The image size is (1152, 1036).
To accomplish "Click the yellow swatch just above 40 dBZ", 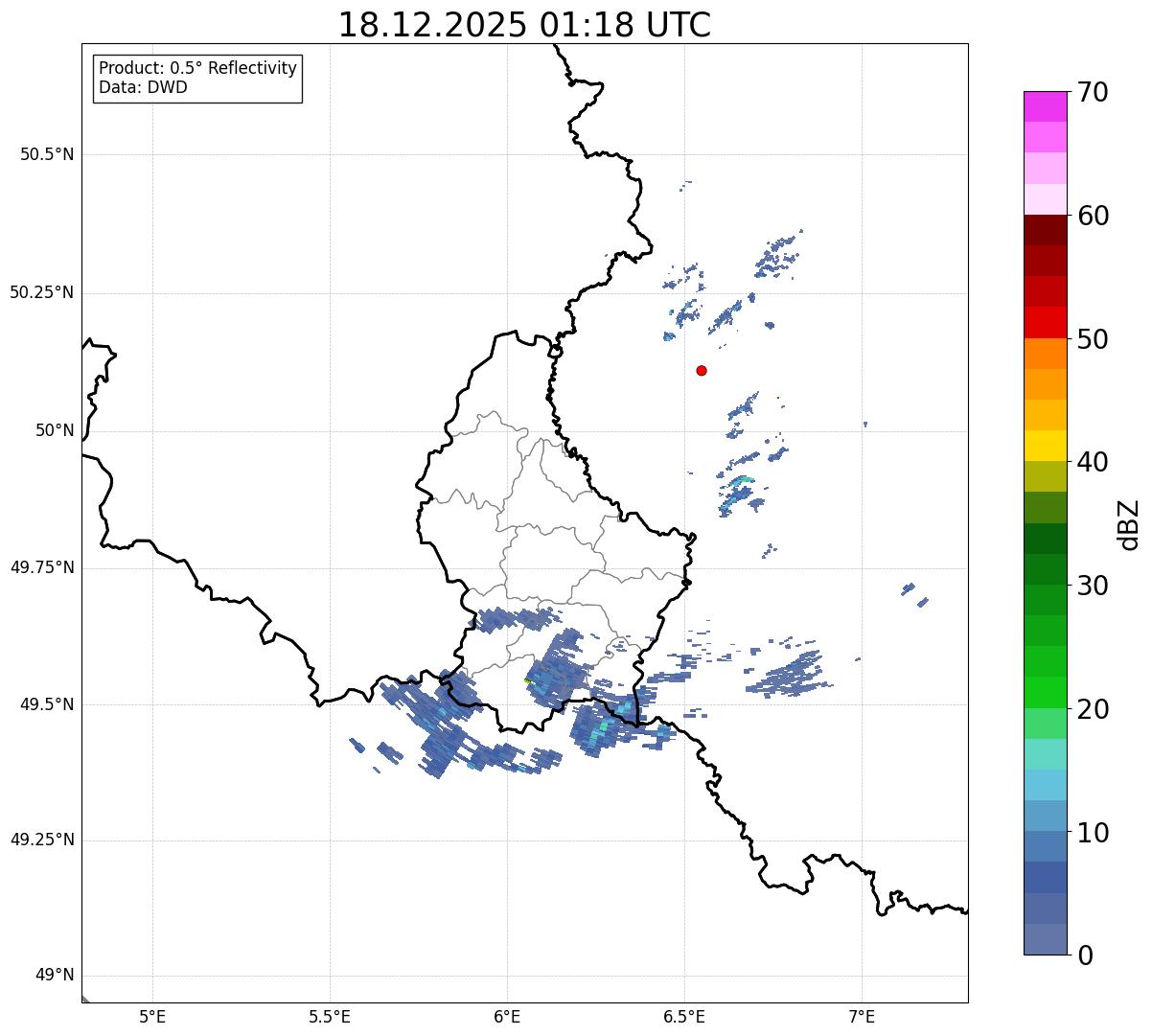I will tap(1045, 446).
